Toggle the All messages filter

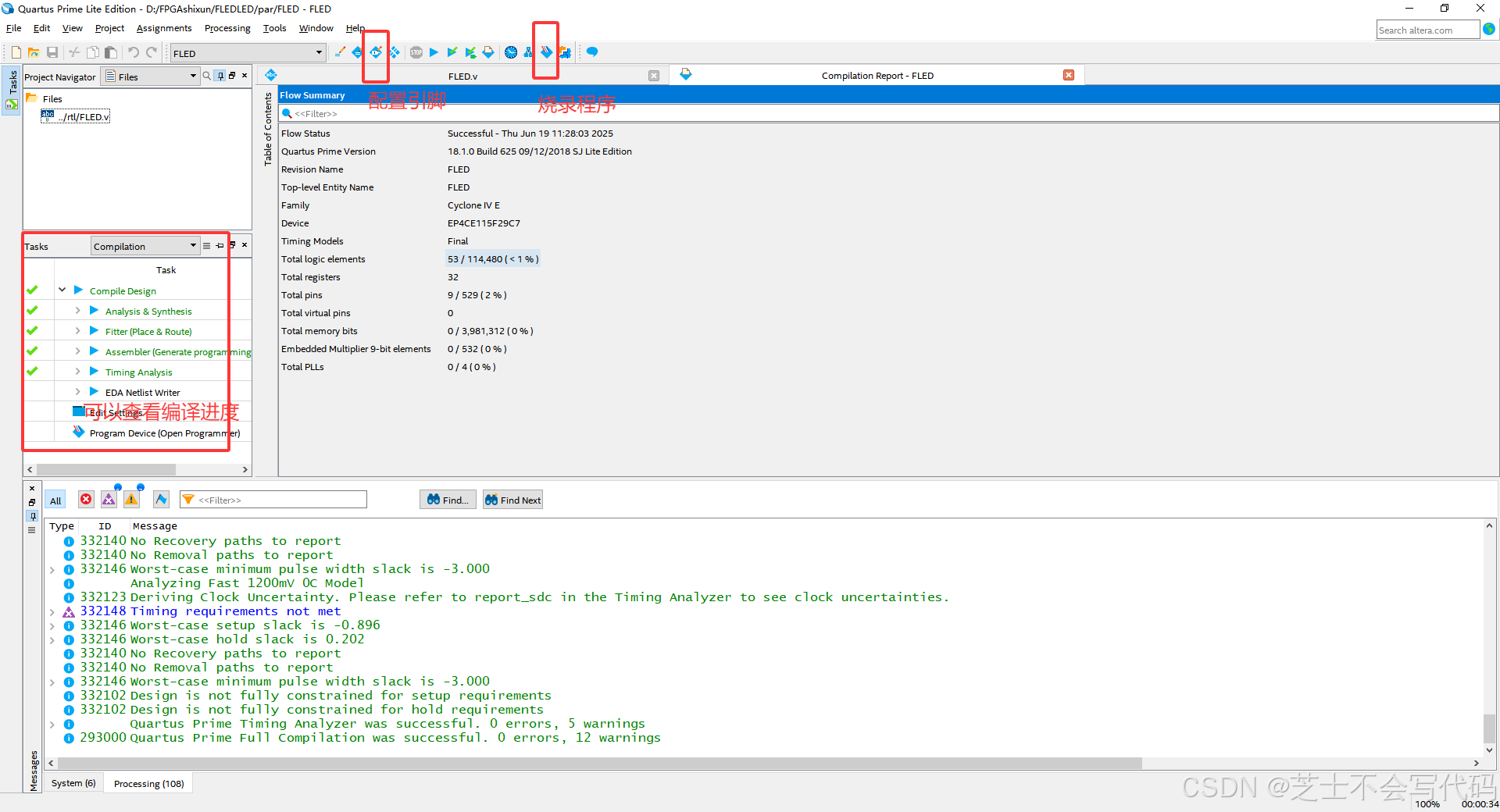point(55,500)
